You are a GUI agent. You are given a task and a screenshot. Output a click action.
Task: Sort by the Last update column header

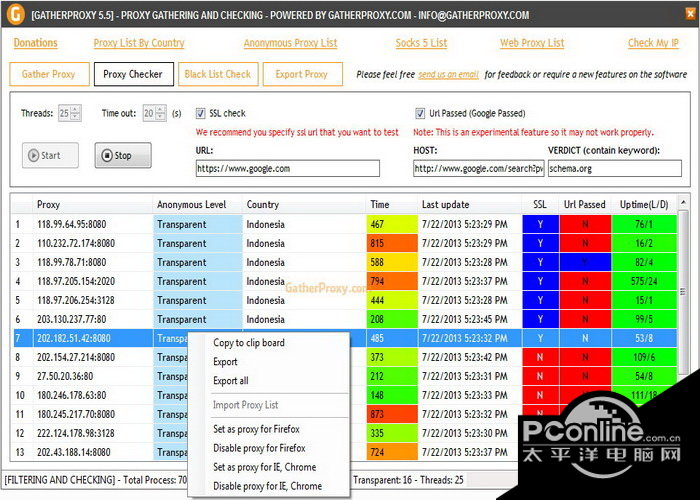click(470, 204)
